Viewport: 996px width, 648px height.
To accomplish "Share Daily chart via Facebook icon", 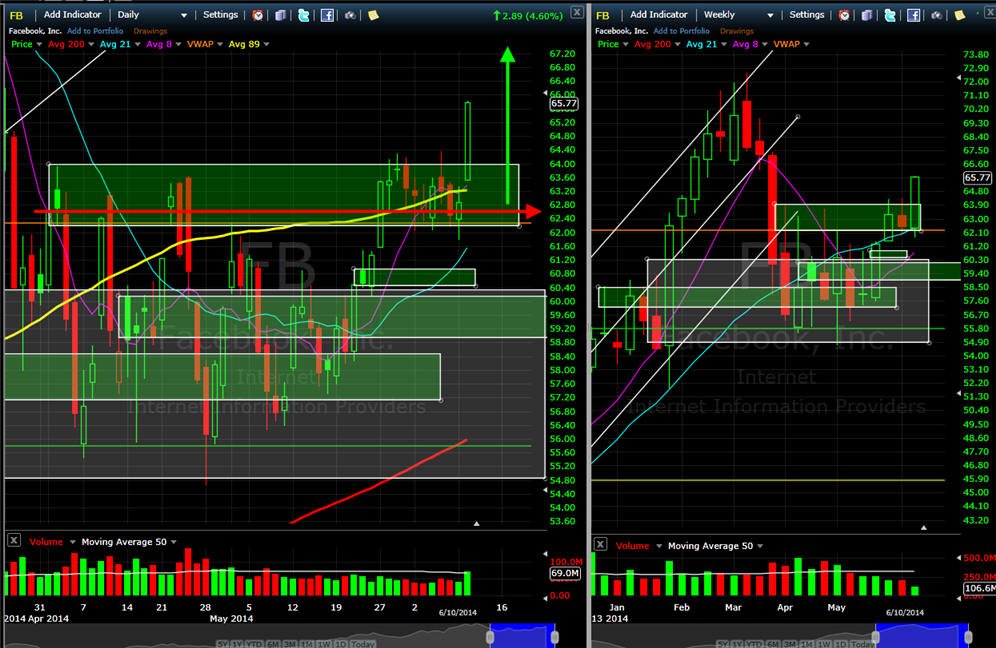I will pos(327,15).
